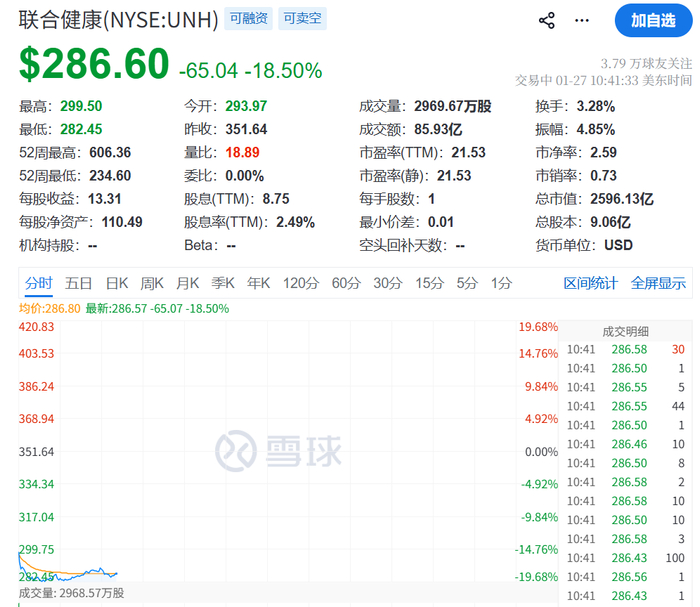Screen dimensions: 700x607
Task: Show the 120分 interval chart
Action: click(300, 283)
